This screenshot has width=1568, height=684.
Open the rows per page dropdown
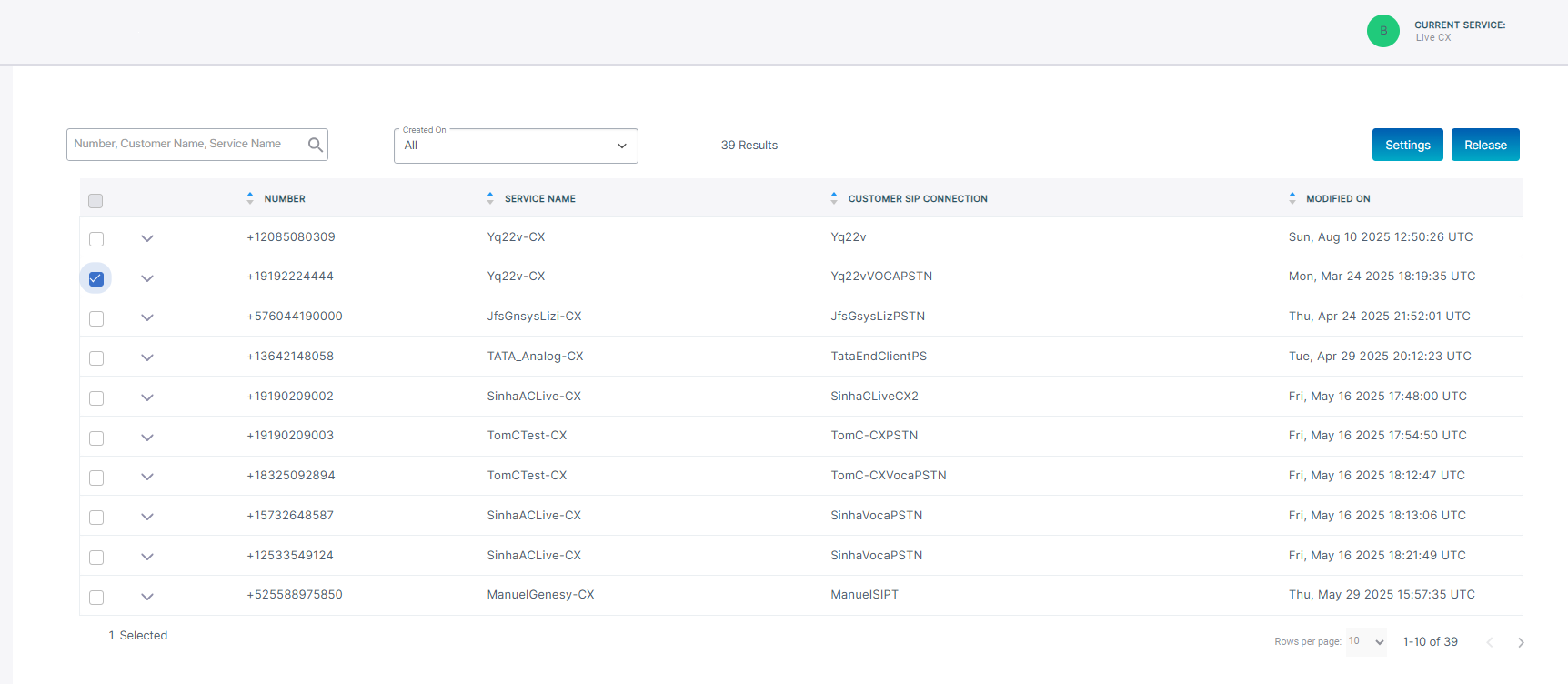(x=1366, y=642)
